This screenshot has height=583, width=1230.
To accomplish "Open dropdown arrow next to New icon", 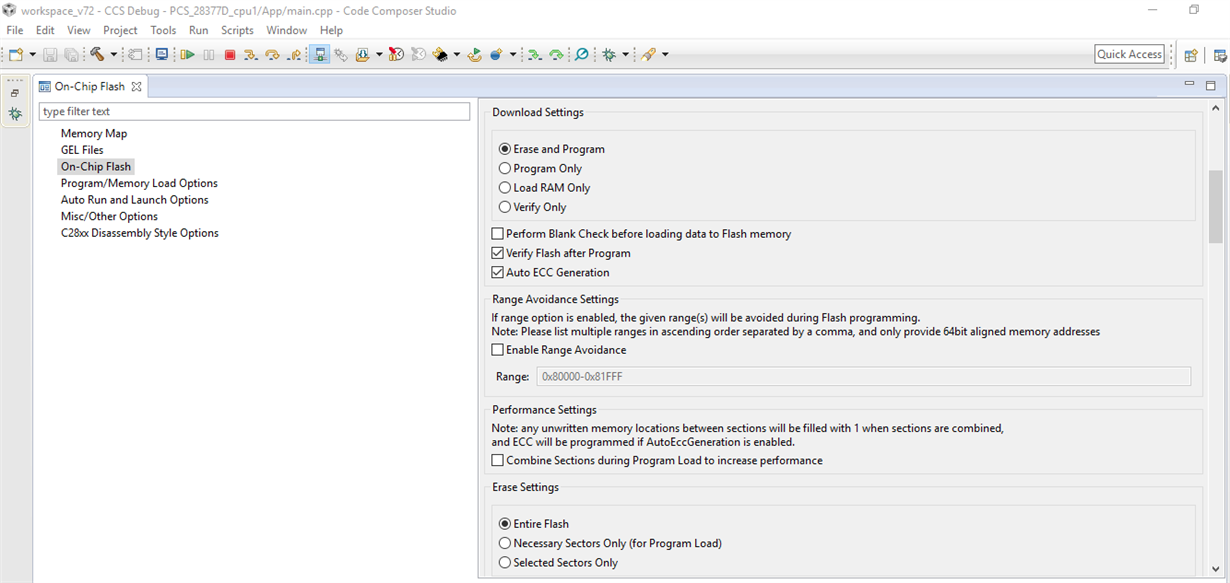I will point(33,55).
